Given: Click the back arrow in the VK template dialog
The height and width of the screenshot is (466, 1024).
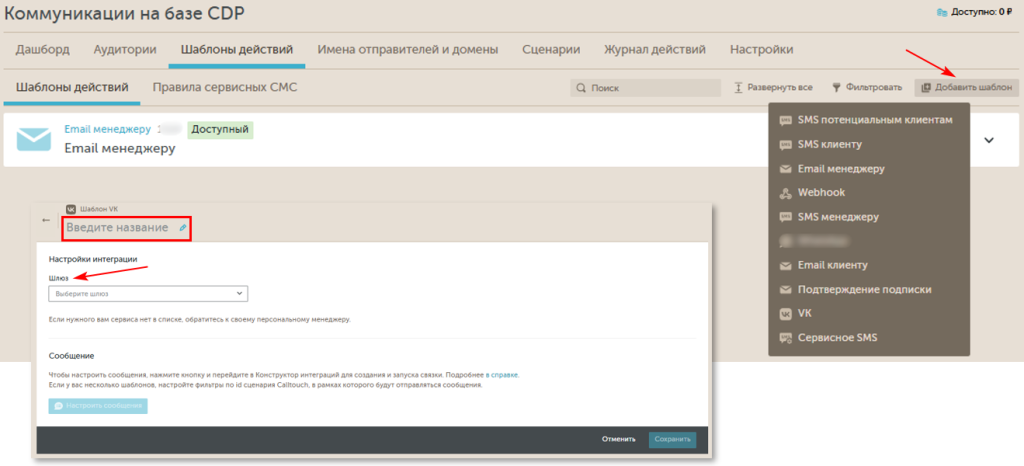Looking at the screenshot, I should pyautogui.click(x=46, y=220).
